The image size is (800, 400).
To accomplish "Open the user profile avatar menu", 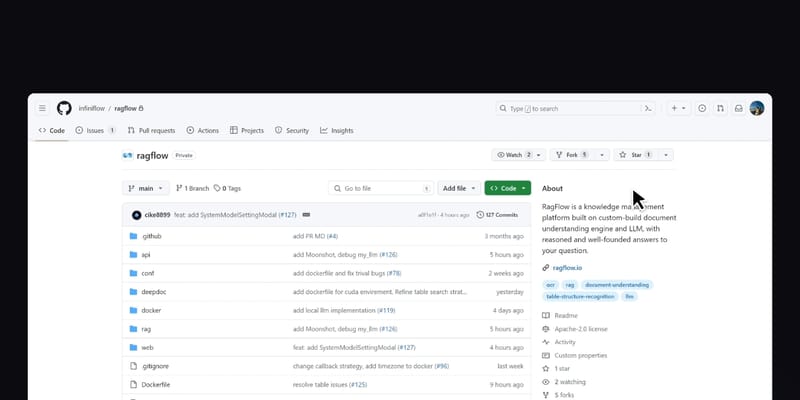I will (x=757, y=108).
